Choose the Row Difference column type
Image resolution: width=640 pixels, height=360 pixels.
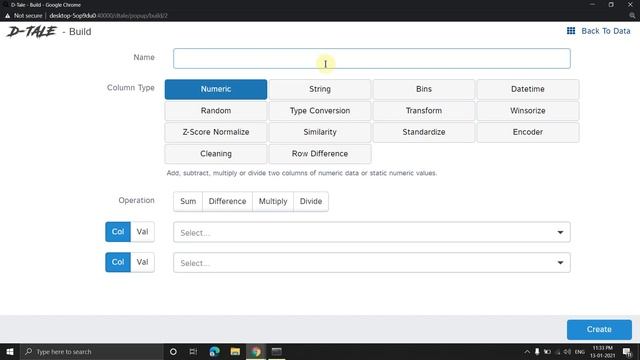(320, 154)
